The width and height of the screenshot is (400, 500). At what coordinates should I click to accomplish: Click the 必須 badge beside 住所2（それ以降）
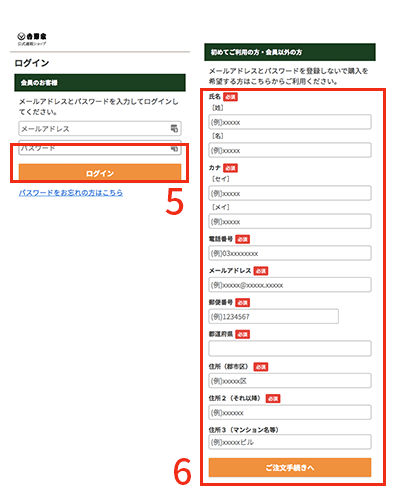click(273, 398)
